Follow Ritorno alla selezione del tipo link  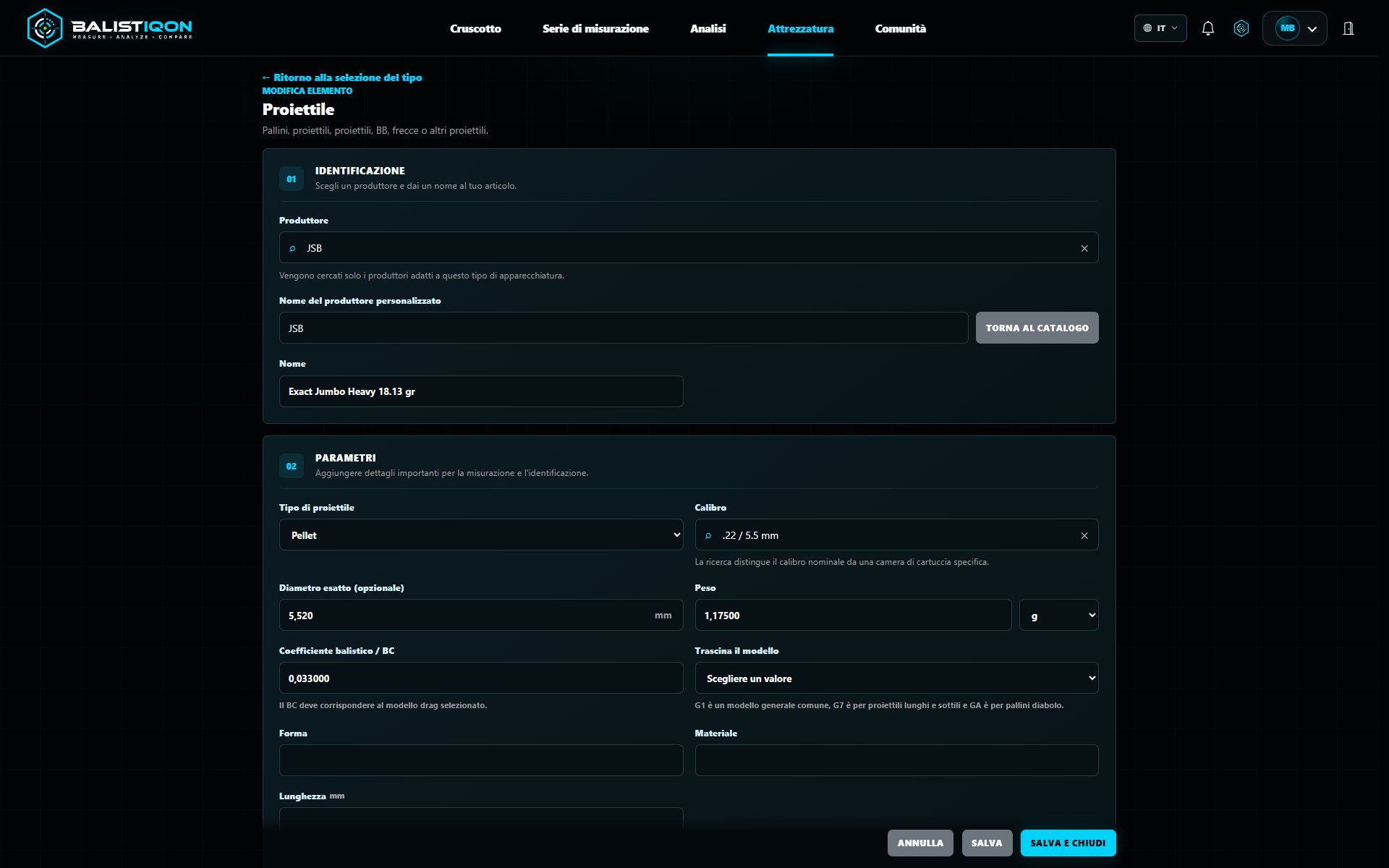click(x=341, y=77)
